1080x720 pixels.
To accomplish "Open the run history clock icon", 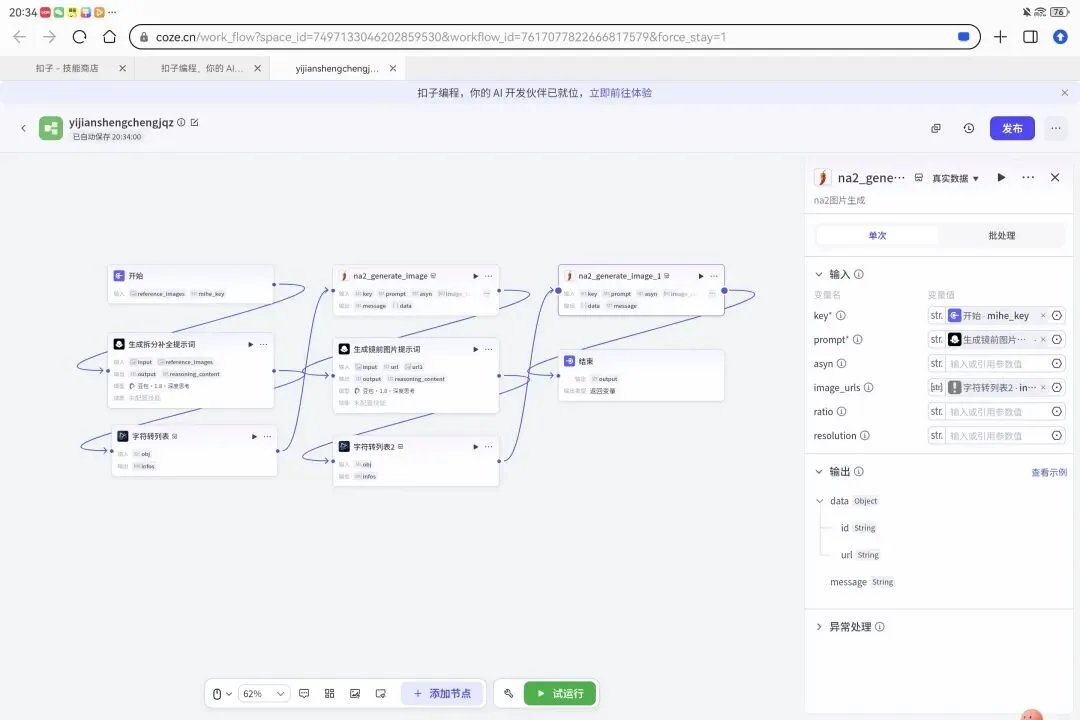I will tap(969, 128).
